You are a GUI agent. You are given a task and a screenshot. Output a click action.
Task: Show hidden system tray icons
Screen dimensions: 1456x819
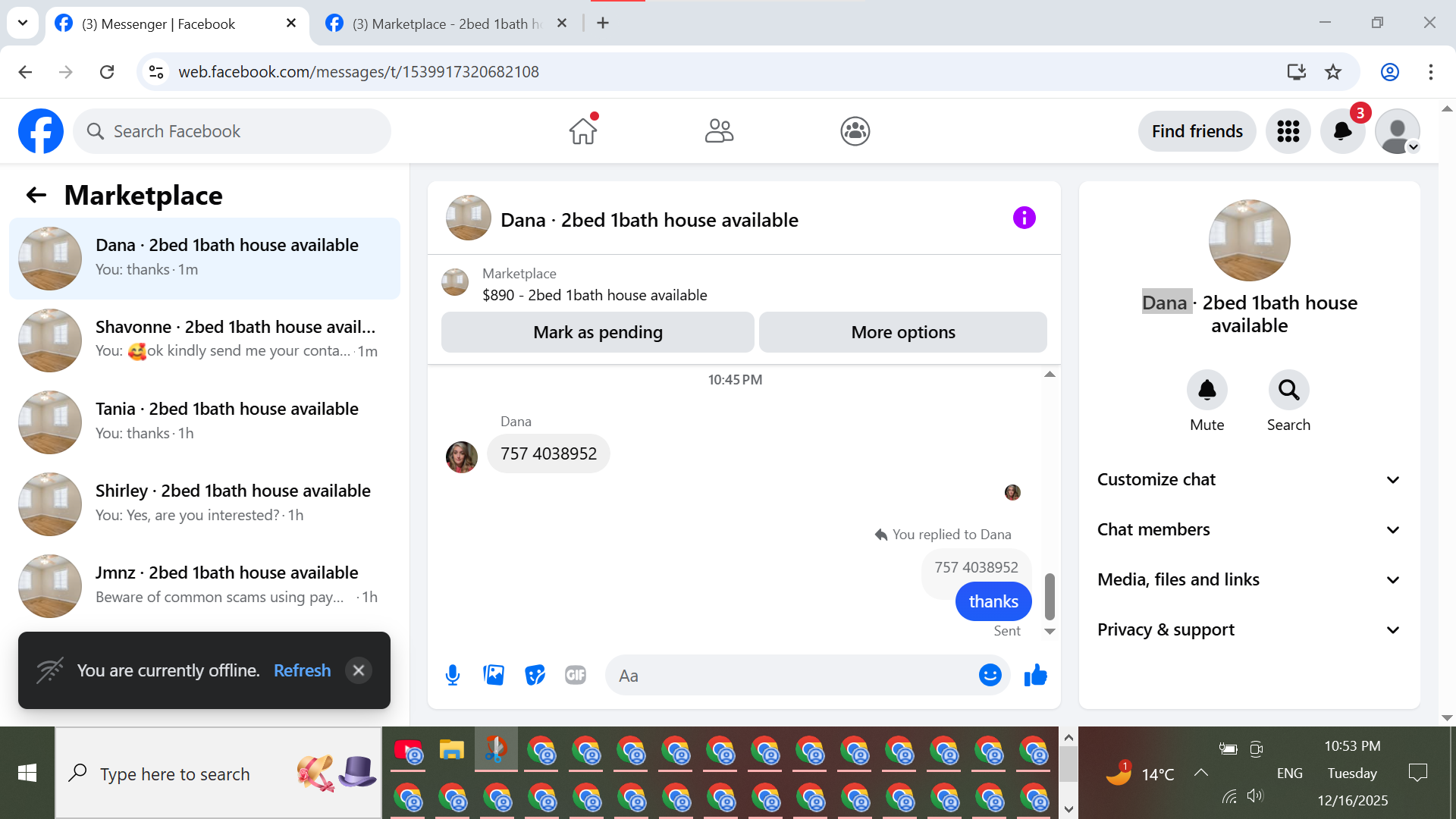[1201, 773]
